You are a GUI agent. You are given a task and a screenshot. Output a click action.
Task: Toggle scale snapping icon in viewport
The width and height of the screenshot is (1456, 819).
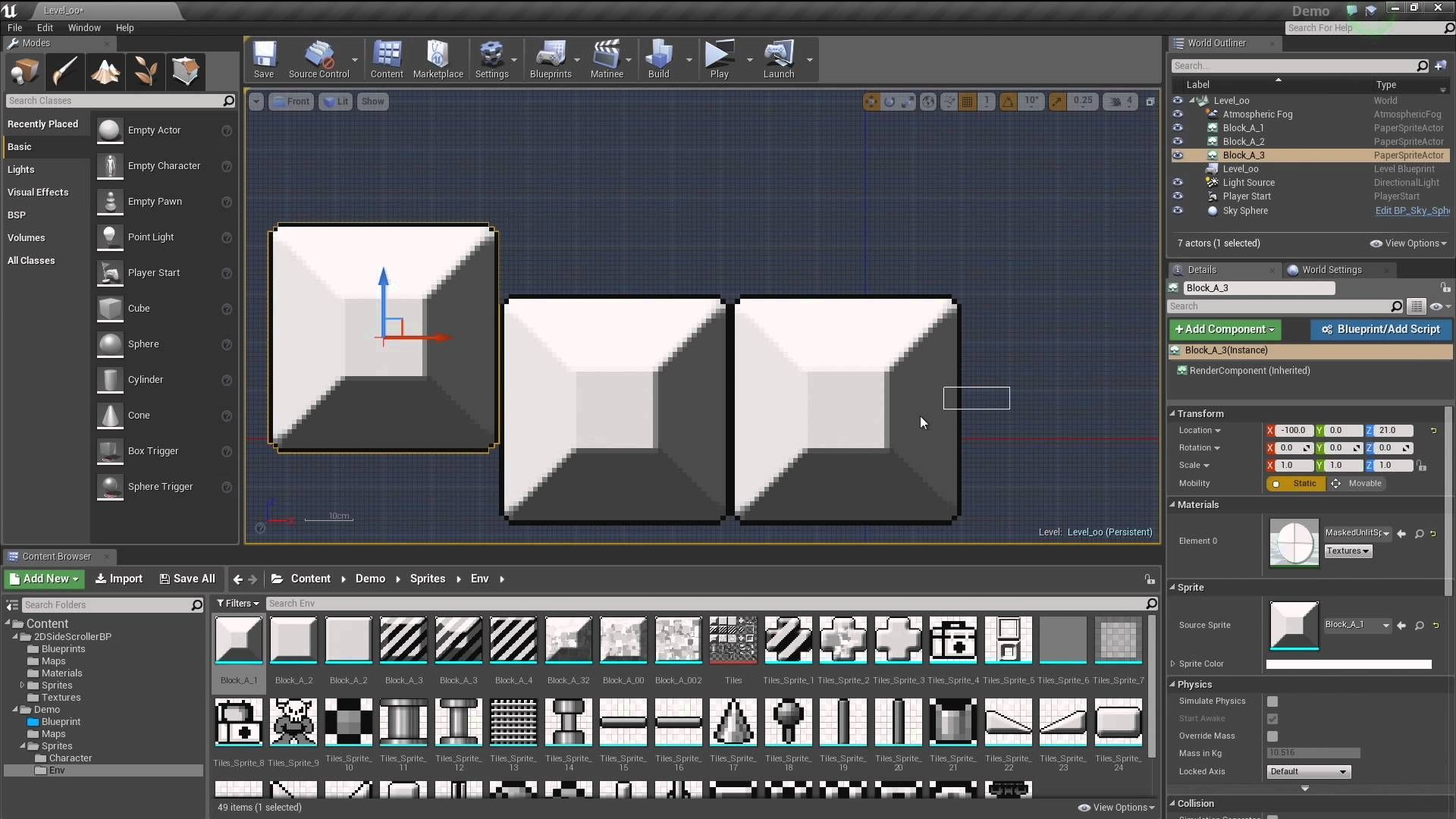(1057, 102)
